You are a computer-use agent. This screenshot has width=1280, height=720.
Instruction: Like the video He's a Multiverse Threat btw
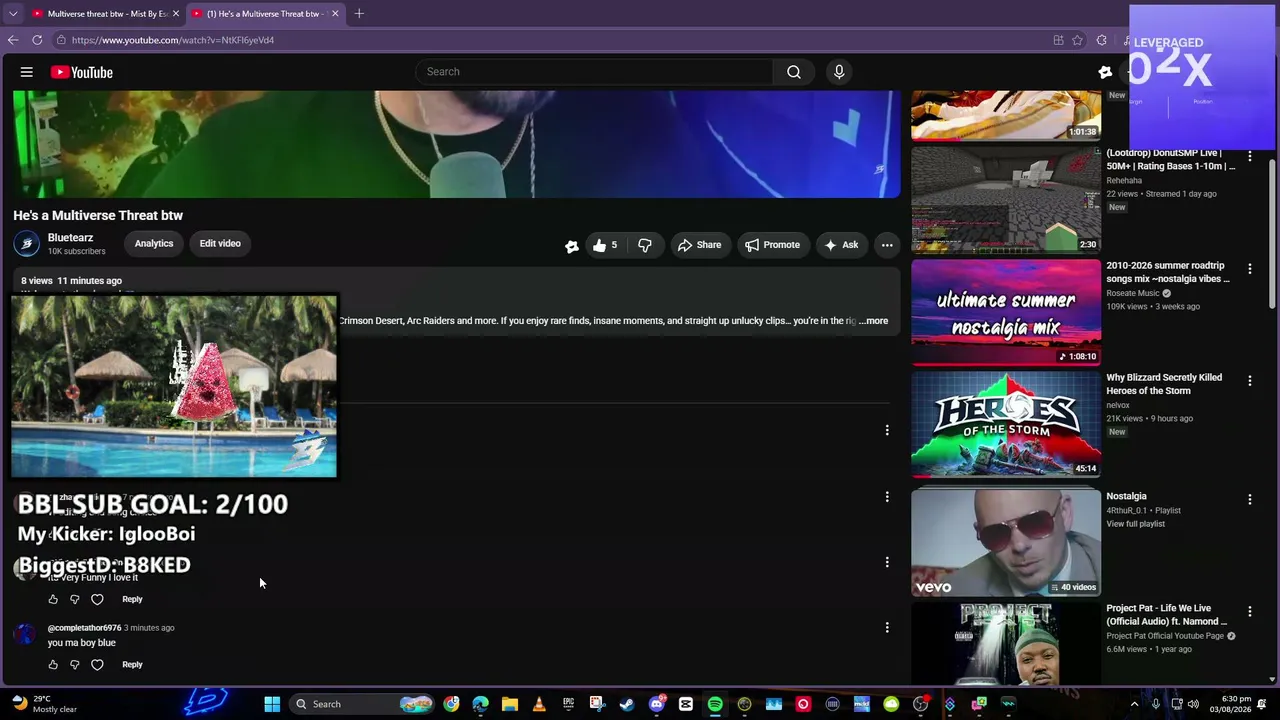(605, 245)
